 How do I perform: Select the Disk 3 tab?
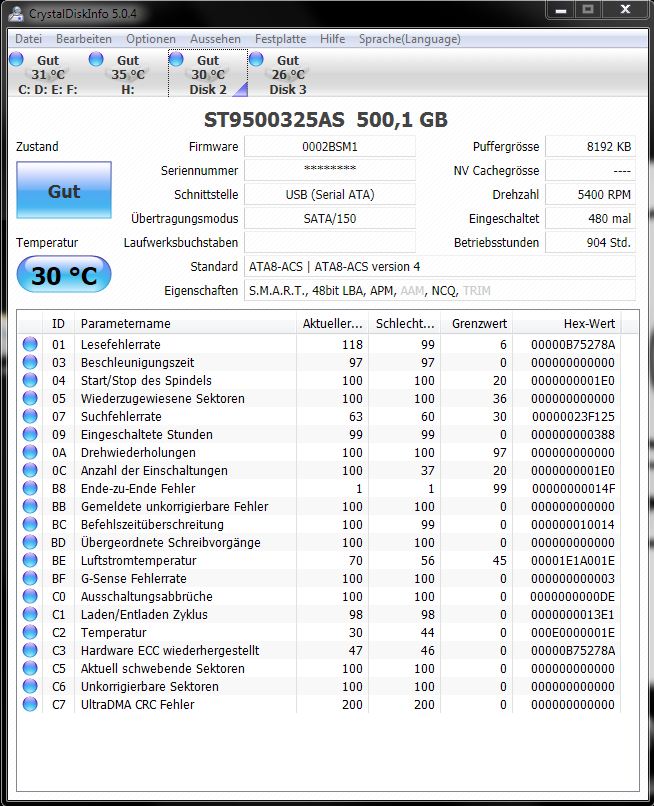288,74
